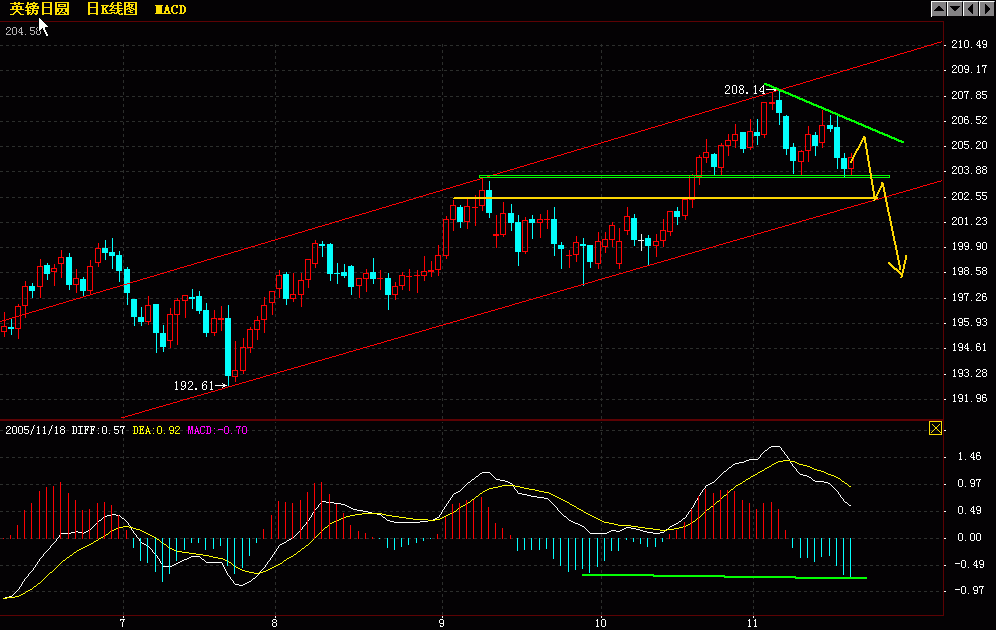Click the 2005/11/18 date in MACD panel
This screenshot has width=996, height=630.
click(x=35, y=430)
